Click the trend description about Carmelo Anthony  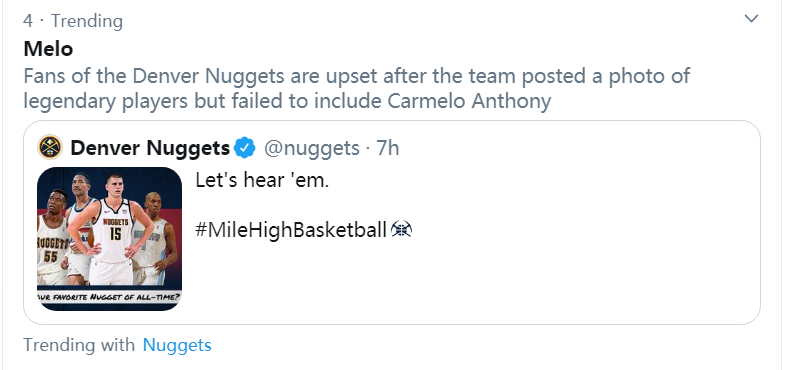click(356, 88)
